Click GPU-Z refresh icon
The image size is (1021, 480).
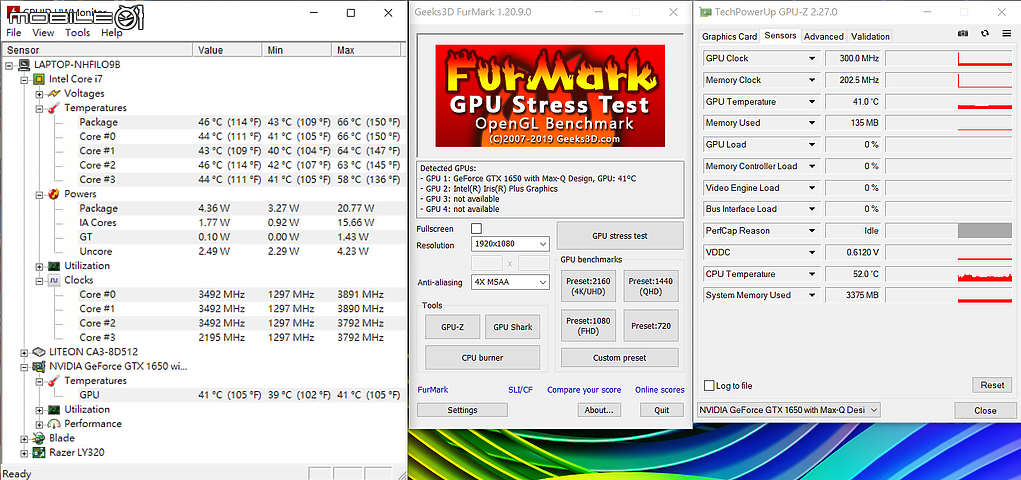985,34
